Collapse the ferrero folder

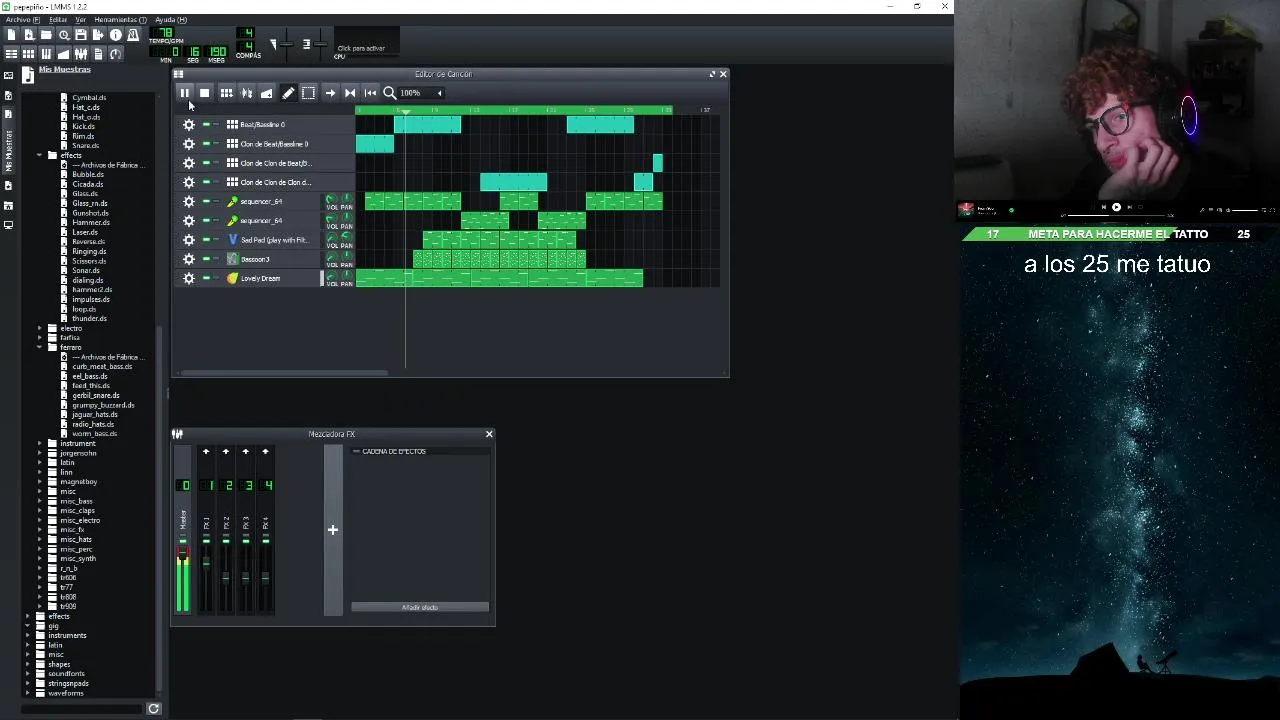[x=40, y=347]
